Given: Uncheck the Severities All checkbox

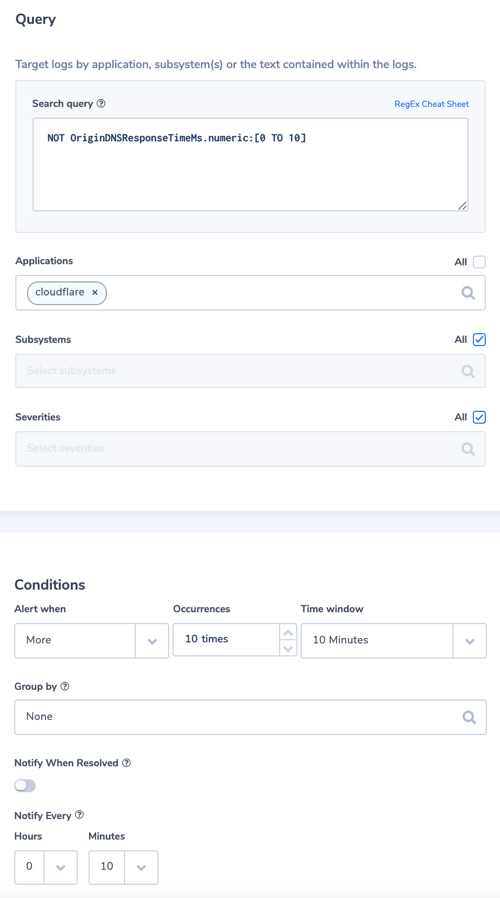Looking at the screenshot, I should [x=479, y=418].
